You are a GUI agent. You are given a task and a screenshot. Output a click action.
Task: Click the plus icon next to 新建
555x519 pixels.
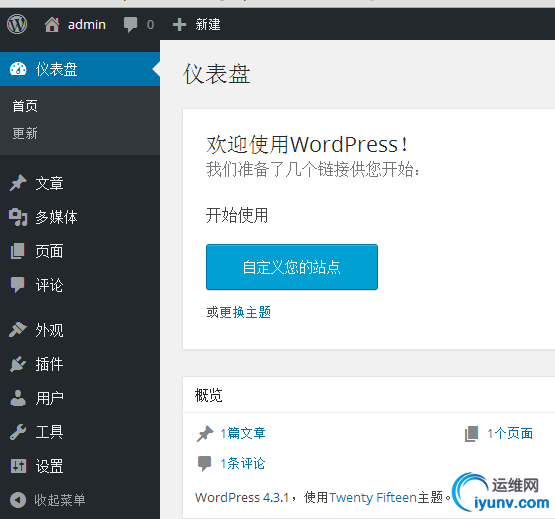pos(179,24)
